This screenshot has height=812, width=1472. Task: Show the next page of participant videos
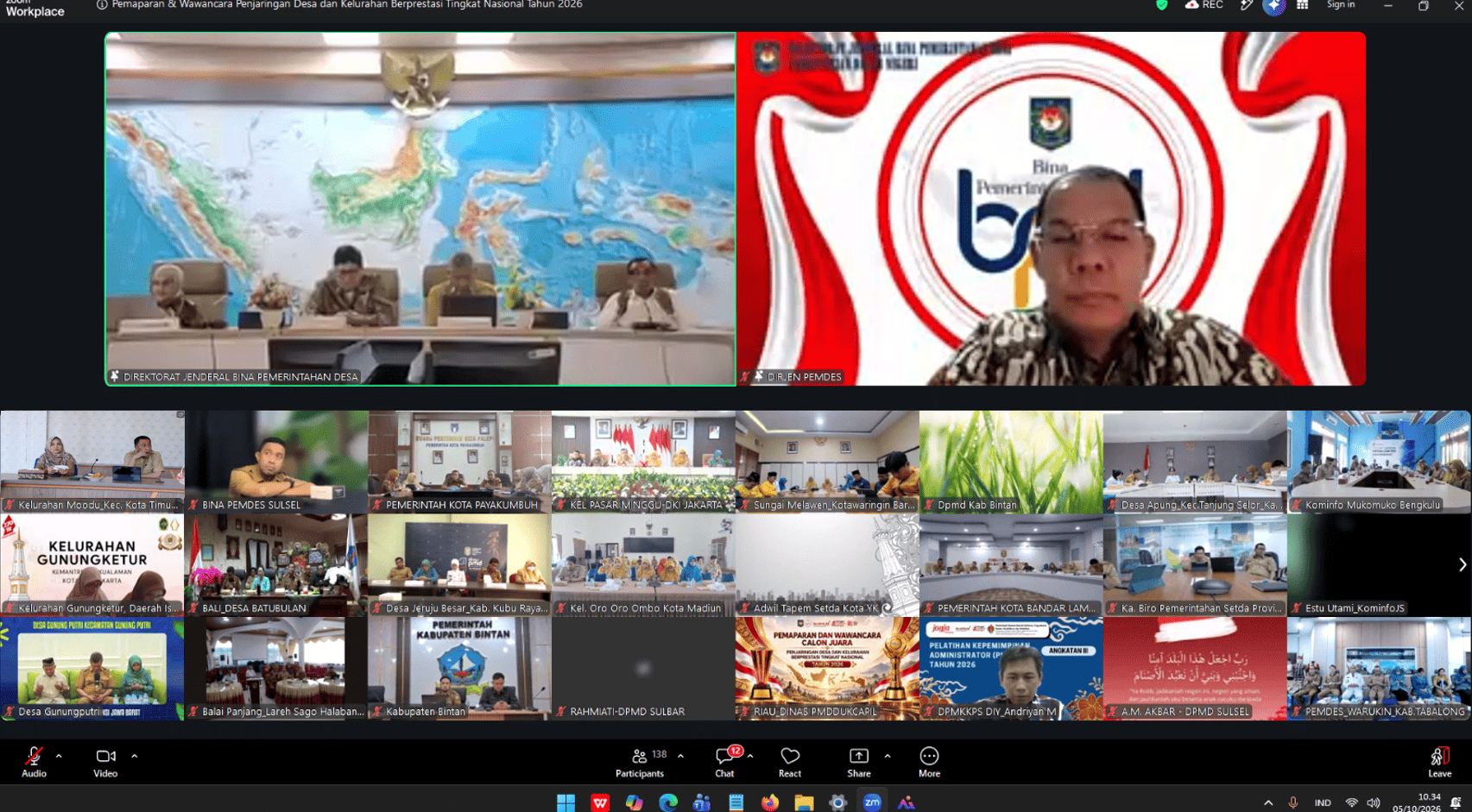click(x=1462, y=564)
